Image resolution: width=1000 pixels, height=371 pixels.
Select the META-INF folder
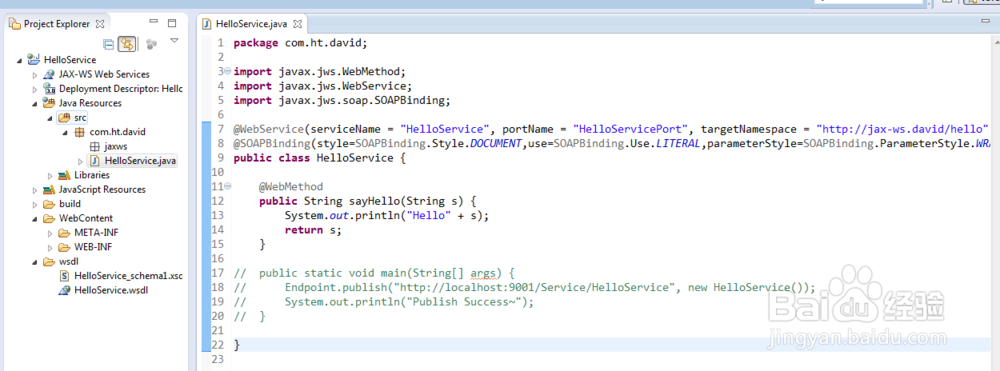click(x=96, y=233)
